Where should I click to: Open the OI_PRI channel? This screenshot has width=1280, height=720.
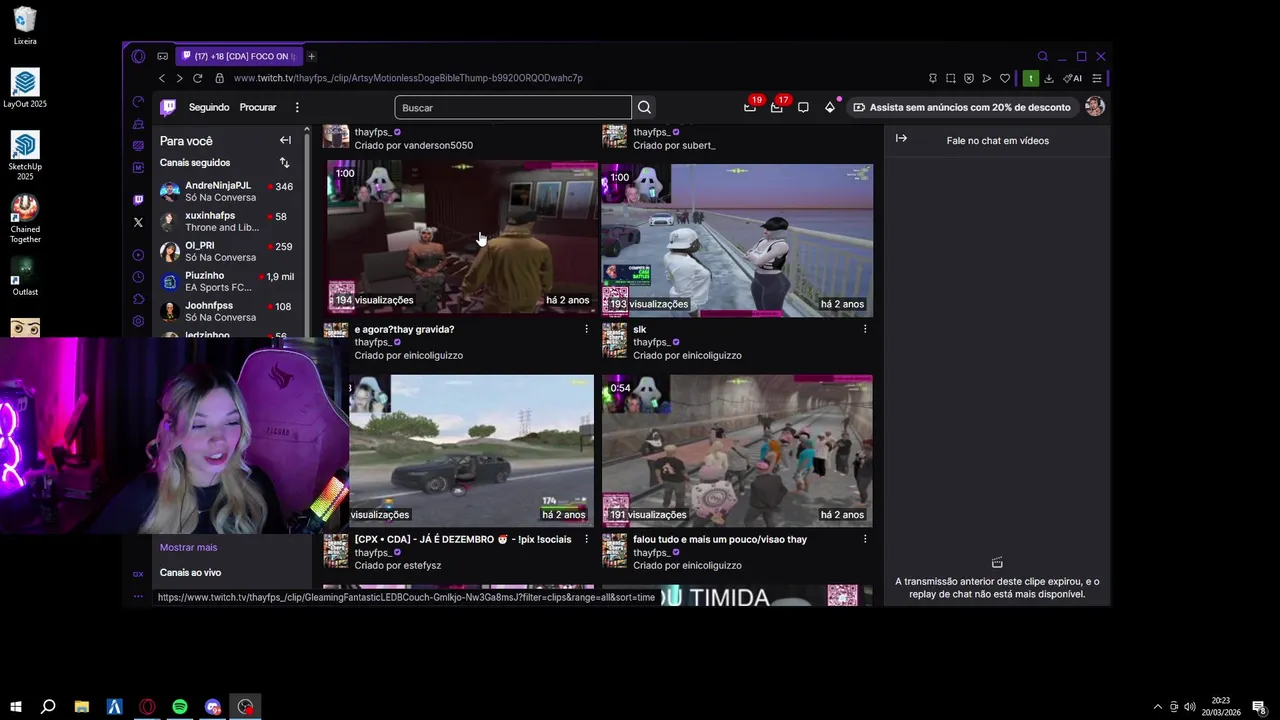pos(231,251)
